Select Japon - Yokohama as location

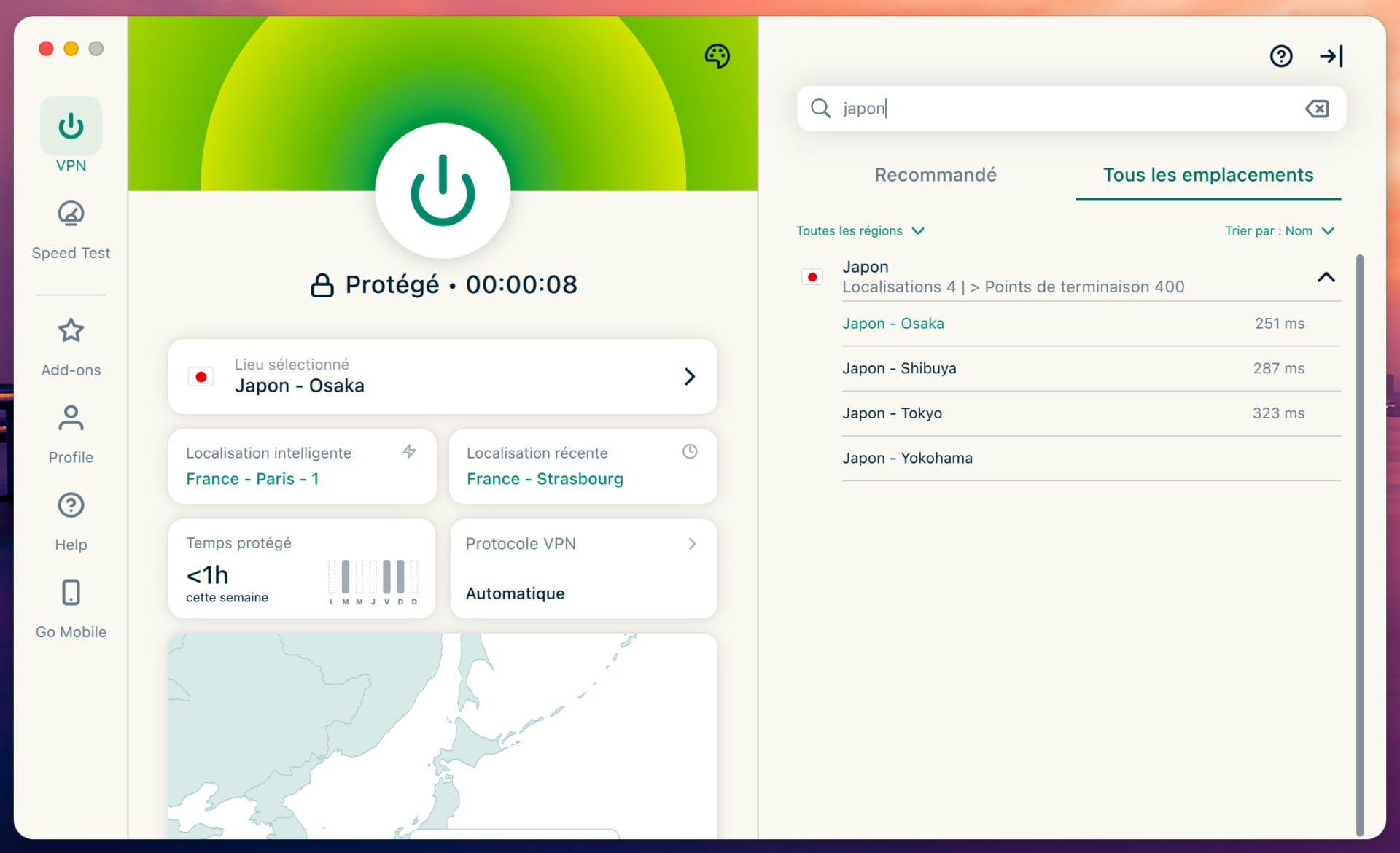(907, 458)
